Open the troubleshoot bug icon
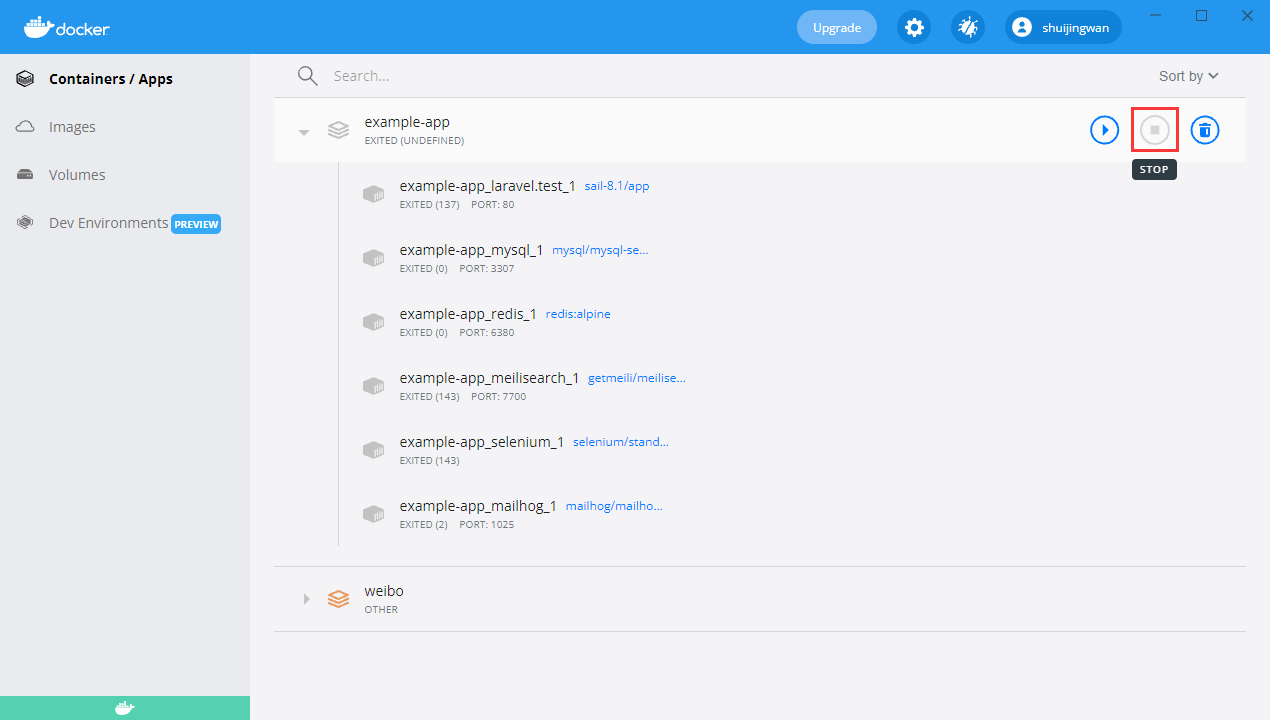Viewport: 1270px width, 720px height. click(x=967, y=28)
